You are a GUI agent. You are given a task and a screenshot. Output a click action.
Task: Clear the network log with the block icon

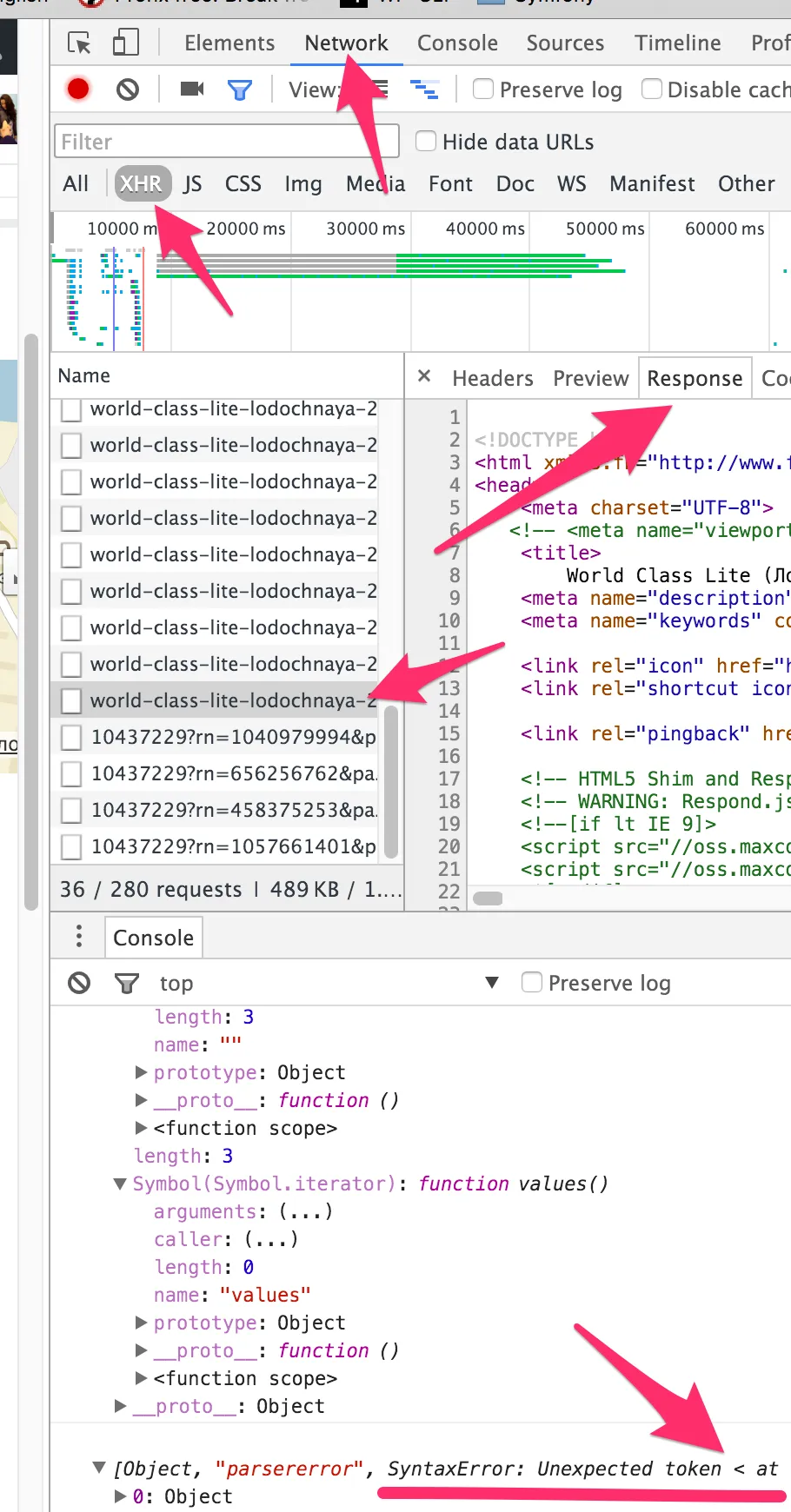pos(128,89)
